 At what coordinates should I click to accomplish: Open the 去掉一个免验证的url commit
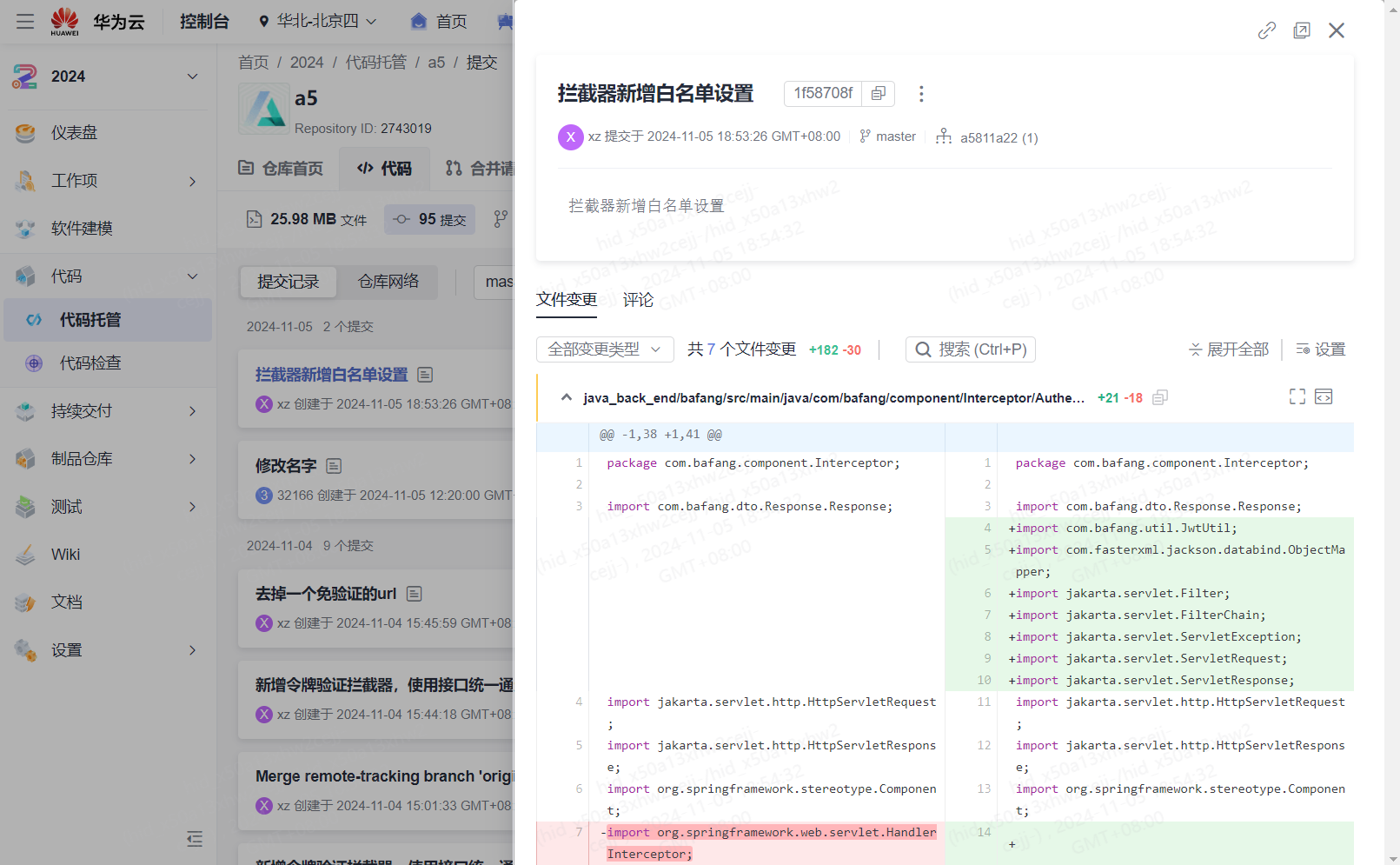point(325,594)
